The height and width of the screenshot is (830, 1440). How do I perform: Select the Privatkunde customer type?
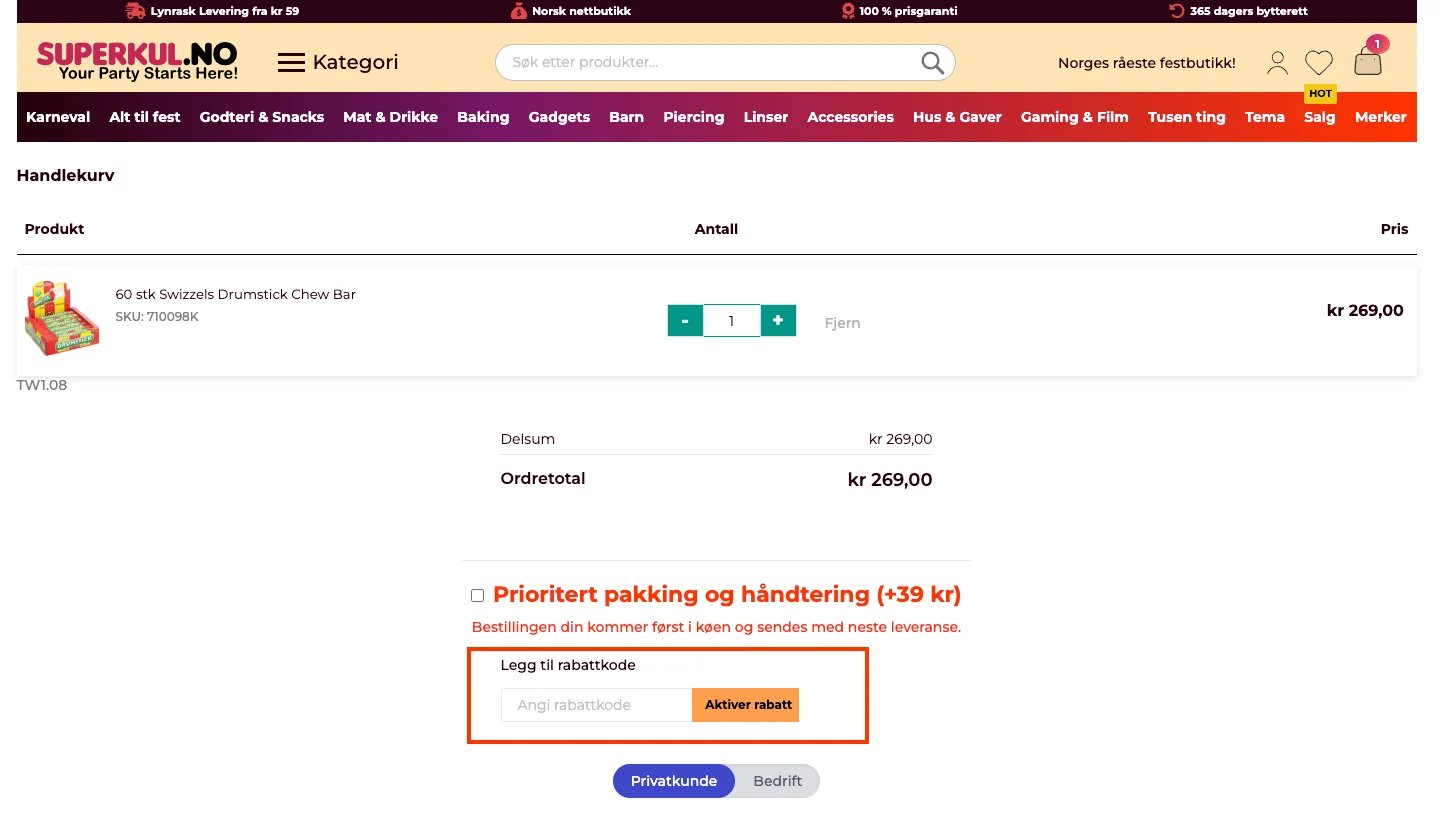tap(673, 781)
